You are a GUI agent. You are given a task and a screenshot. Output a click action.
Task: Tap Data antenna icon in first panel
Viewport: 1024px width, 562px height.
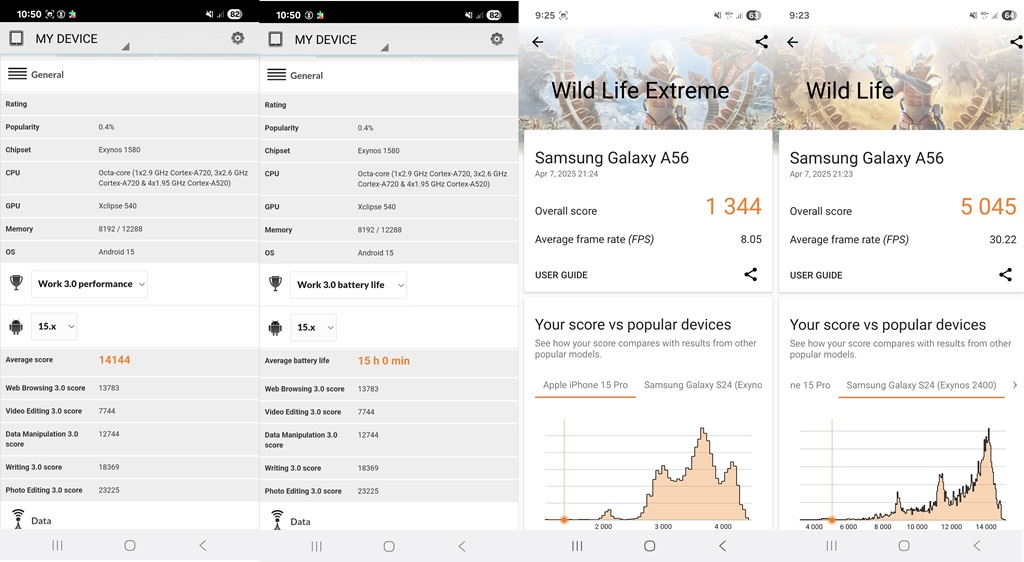[18, 519]
